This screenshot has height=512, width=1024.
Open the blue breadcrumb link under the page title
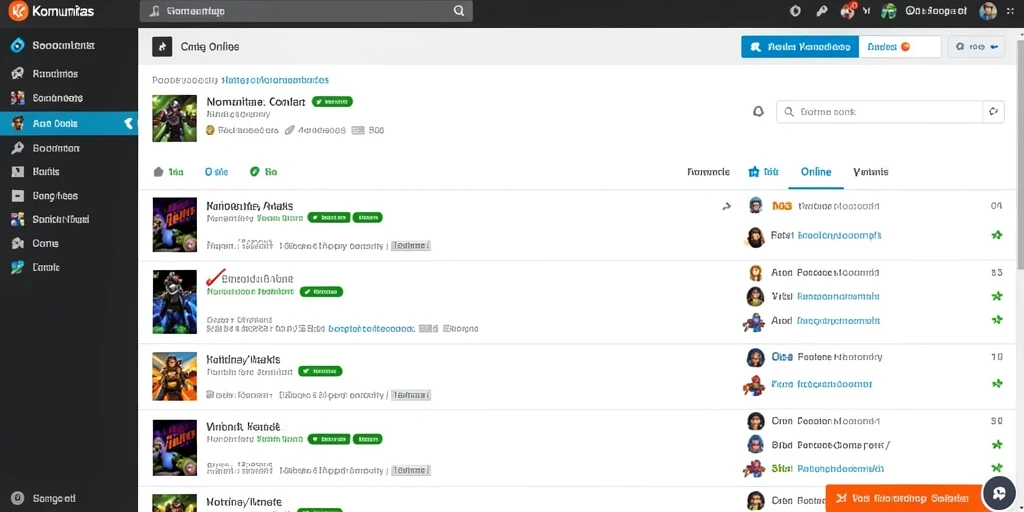[x=275, y=80]
